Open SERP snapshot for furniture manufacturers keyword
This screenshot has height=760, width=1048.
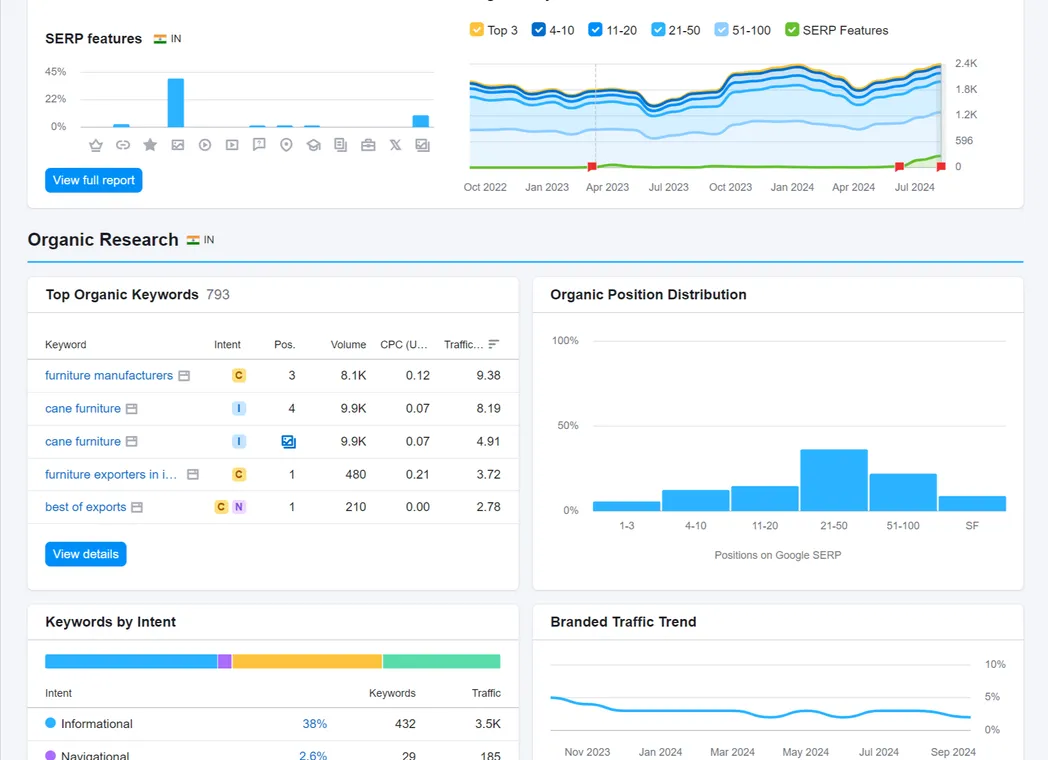click(184, 376)
